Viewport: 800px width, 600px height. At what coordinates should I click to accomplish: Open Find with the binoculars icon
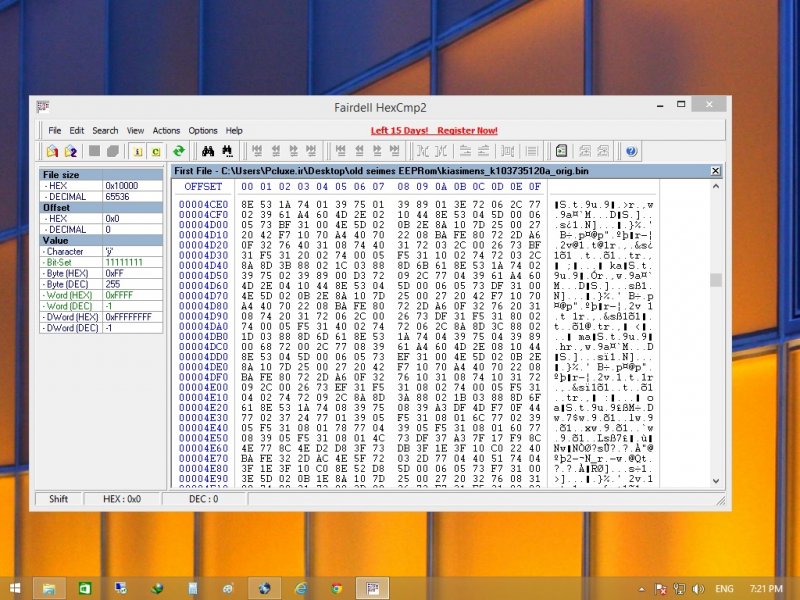[x=208, y=151]
